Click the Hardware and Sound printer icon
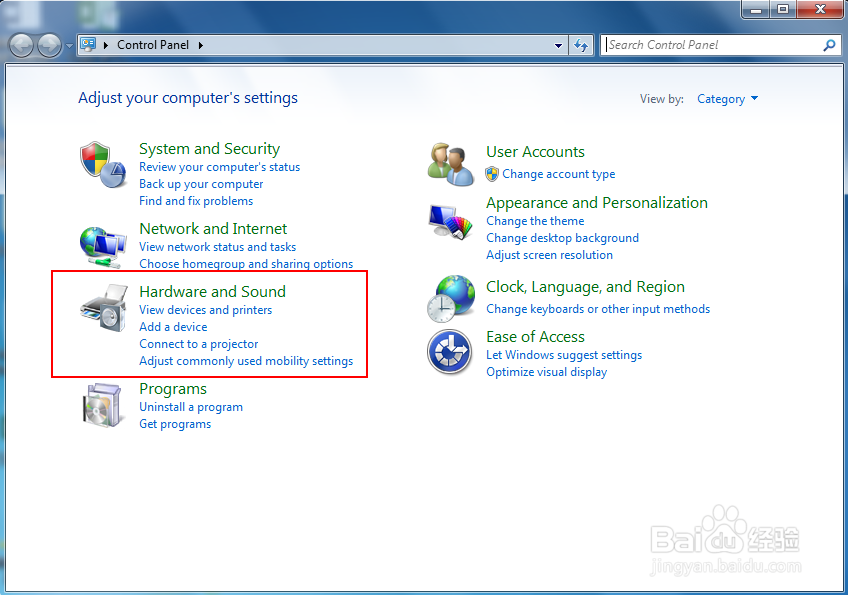848x595 pixels. [x=104, y=308]
